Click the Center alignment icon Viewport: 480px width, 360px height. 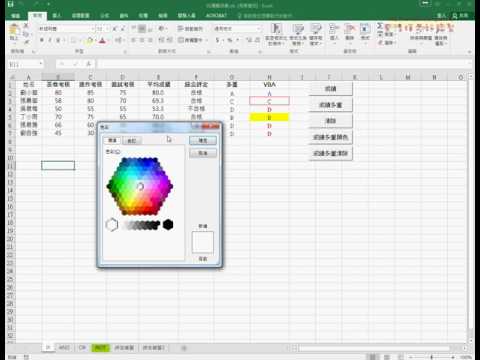(x=142, y=40)
